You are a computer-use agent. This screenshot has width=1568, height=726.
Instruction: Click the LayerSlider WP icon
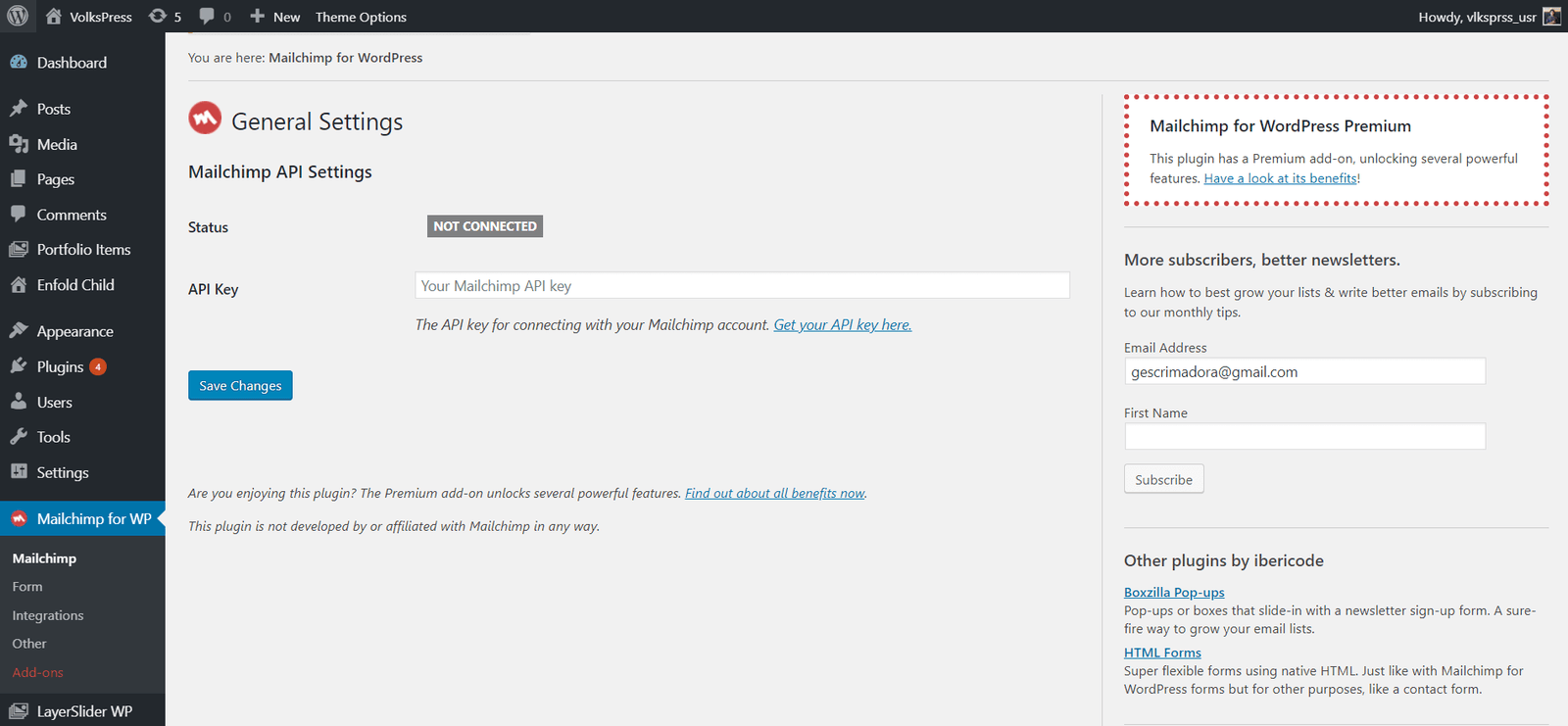tap(19, 711)
